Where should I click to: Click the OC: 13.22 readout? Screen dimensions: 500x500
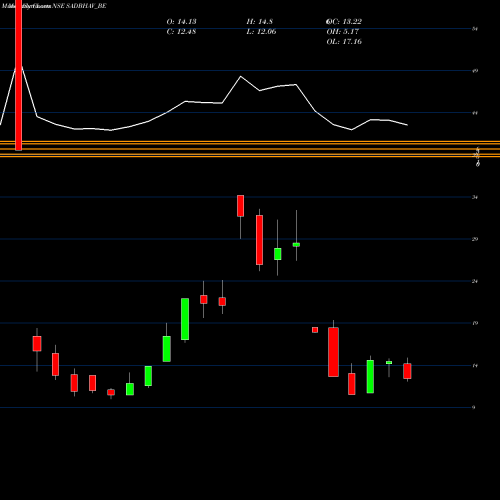click(x=344, y=22)
